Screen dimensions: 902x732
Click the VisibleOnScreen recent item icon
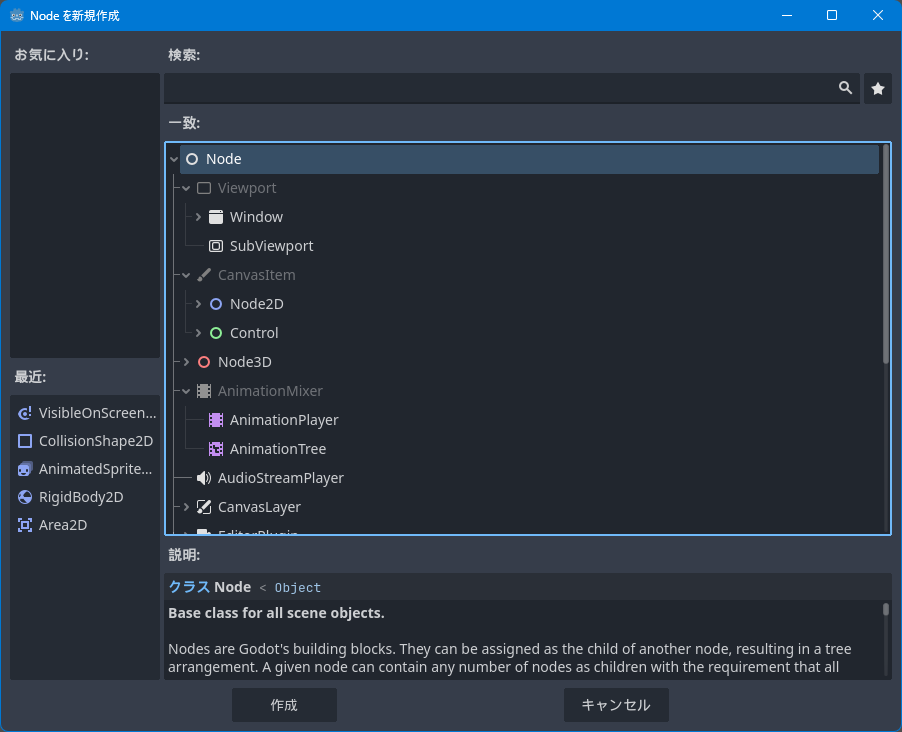[25, 413]
